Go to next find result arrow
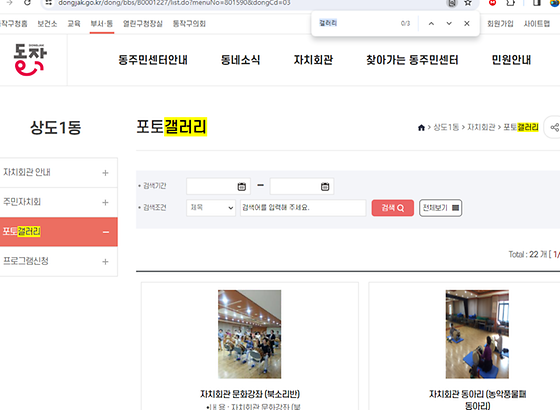Screen dimensions: 560x410 coord(449,24)
